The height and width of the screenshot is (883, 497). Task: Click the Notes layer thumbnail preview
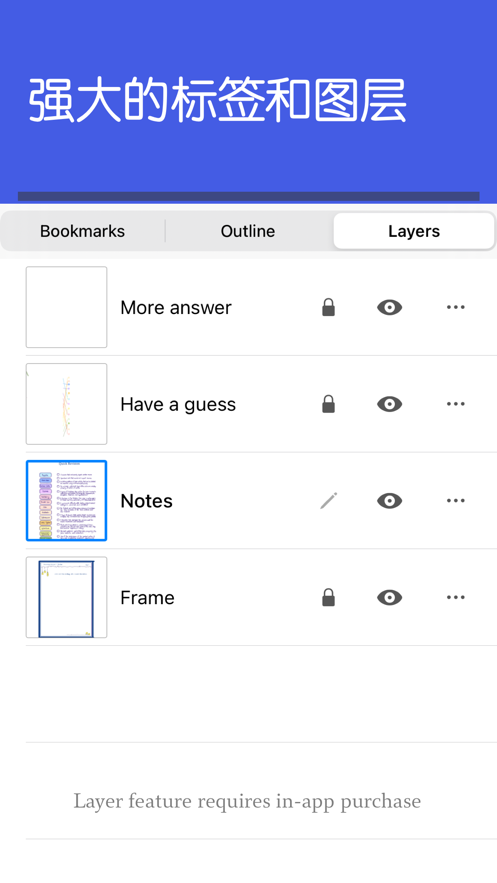point(66,501)
